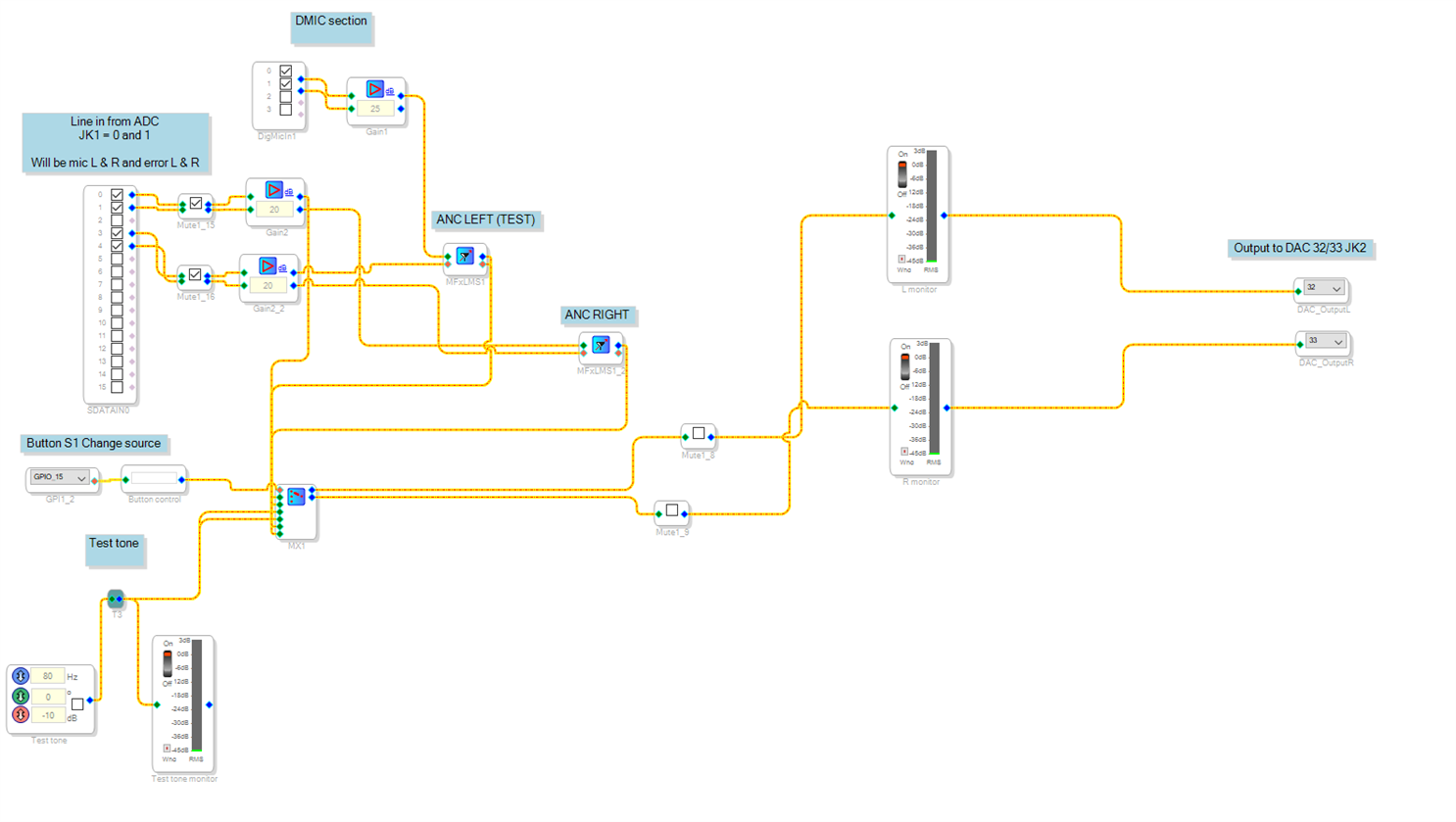Click the red gain knob in Test tone
Image resolution: width=1456 pixels, height=822 pixels.
[x=20, y=714]
